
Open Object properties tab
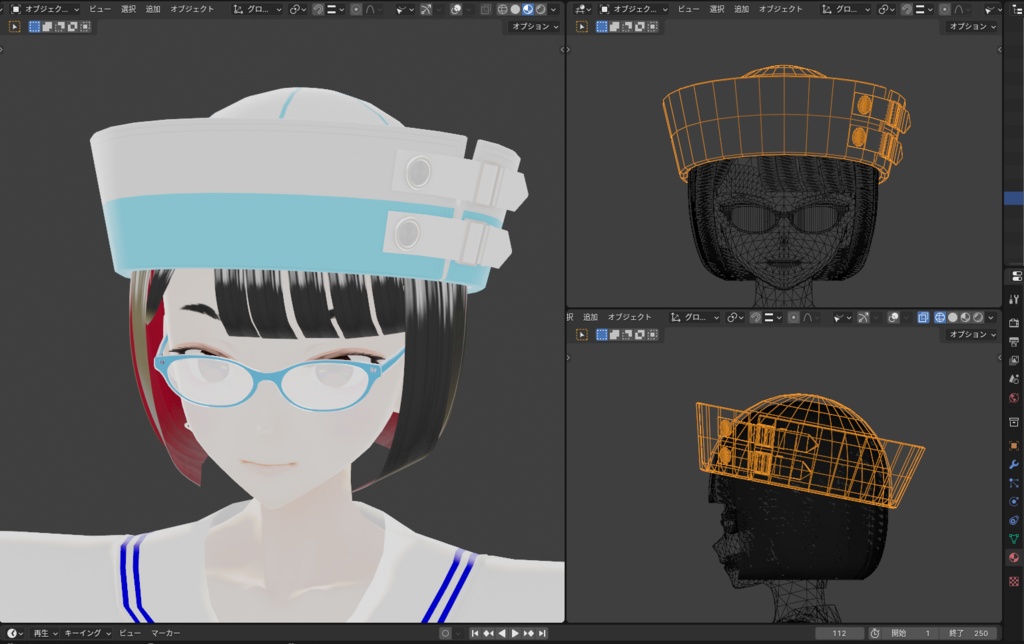click(1014, 446)
